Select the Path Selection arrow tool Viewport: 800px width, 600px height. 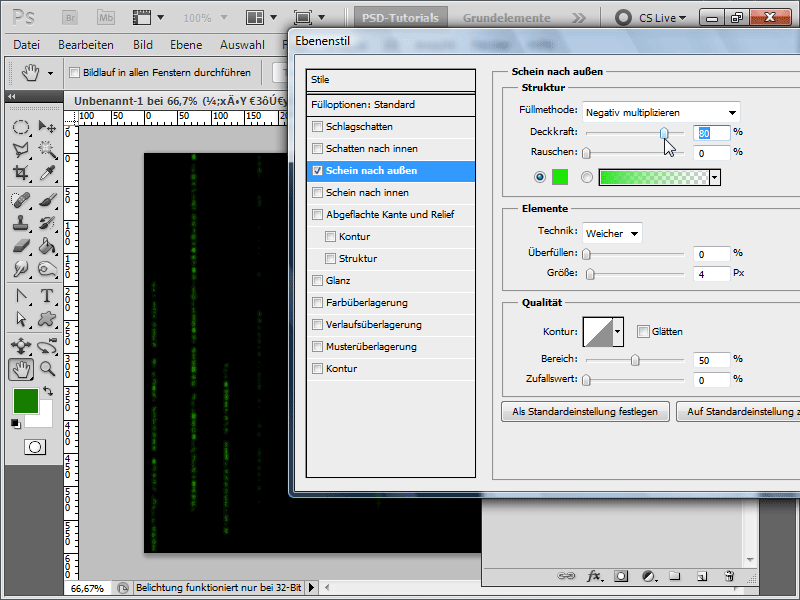20,319
